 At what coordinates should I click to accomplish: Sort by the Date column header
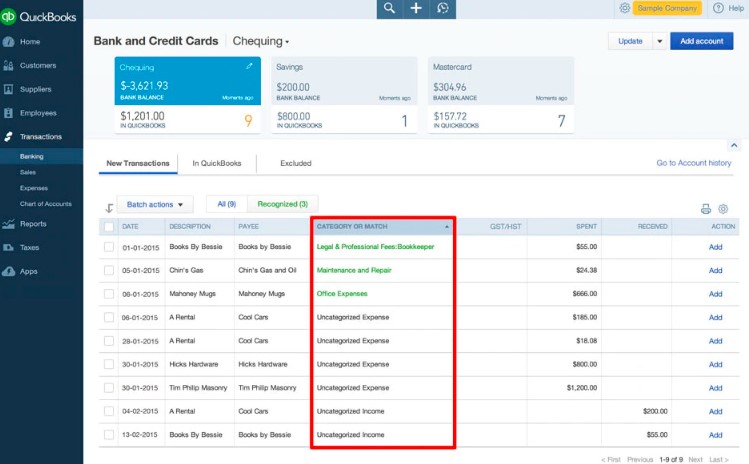tap(130, 227)
